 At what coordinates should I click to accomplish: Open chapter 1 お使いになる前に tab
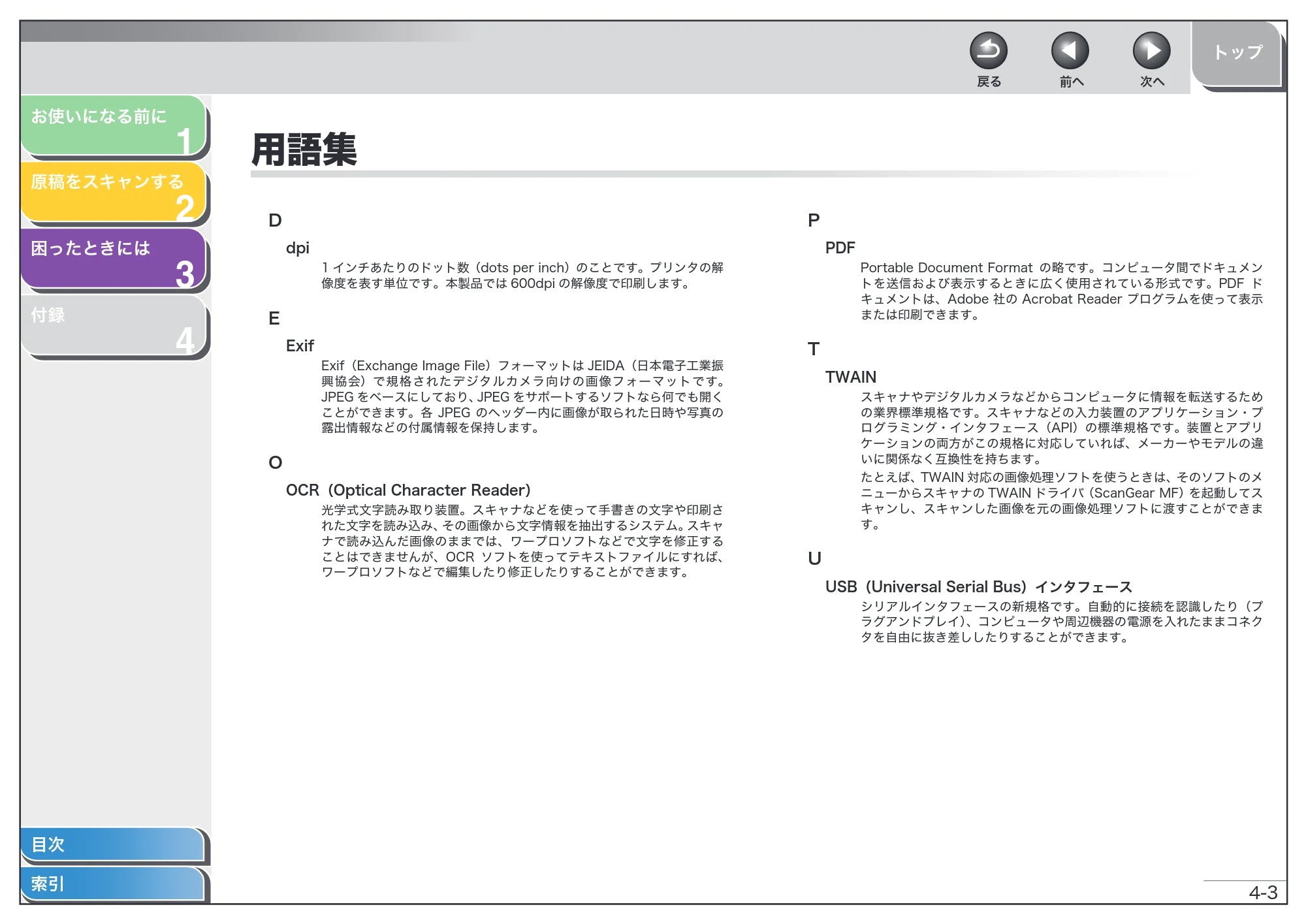tap(114, 125)
